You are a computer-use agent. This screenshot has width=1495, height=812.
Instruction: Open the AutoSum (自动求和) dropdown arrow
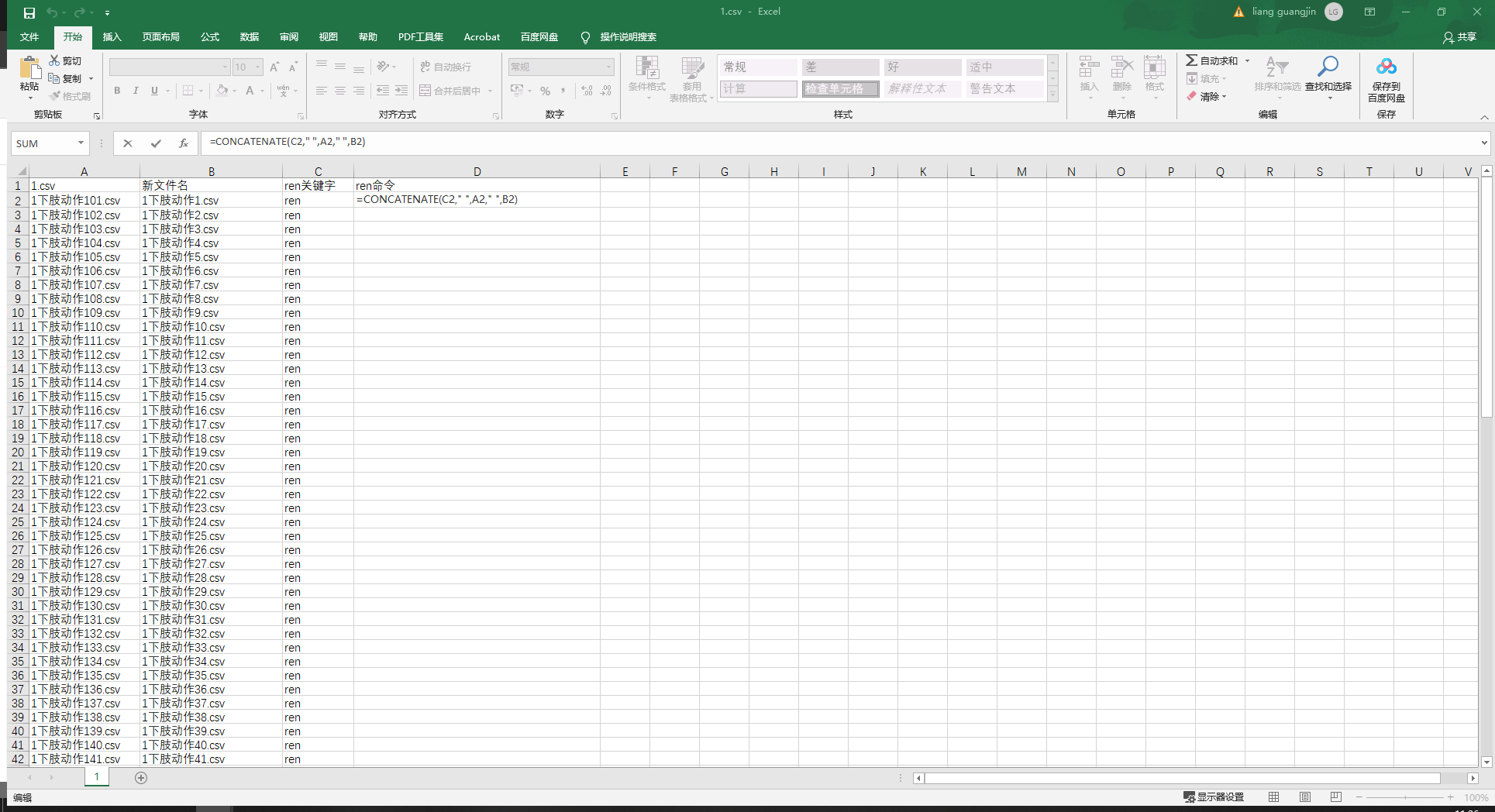[1247, 60]
